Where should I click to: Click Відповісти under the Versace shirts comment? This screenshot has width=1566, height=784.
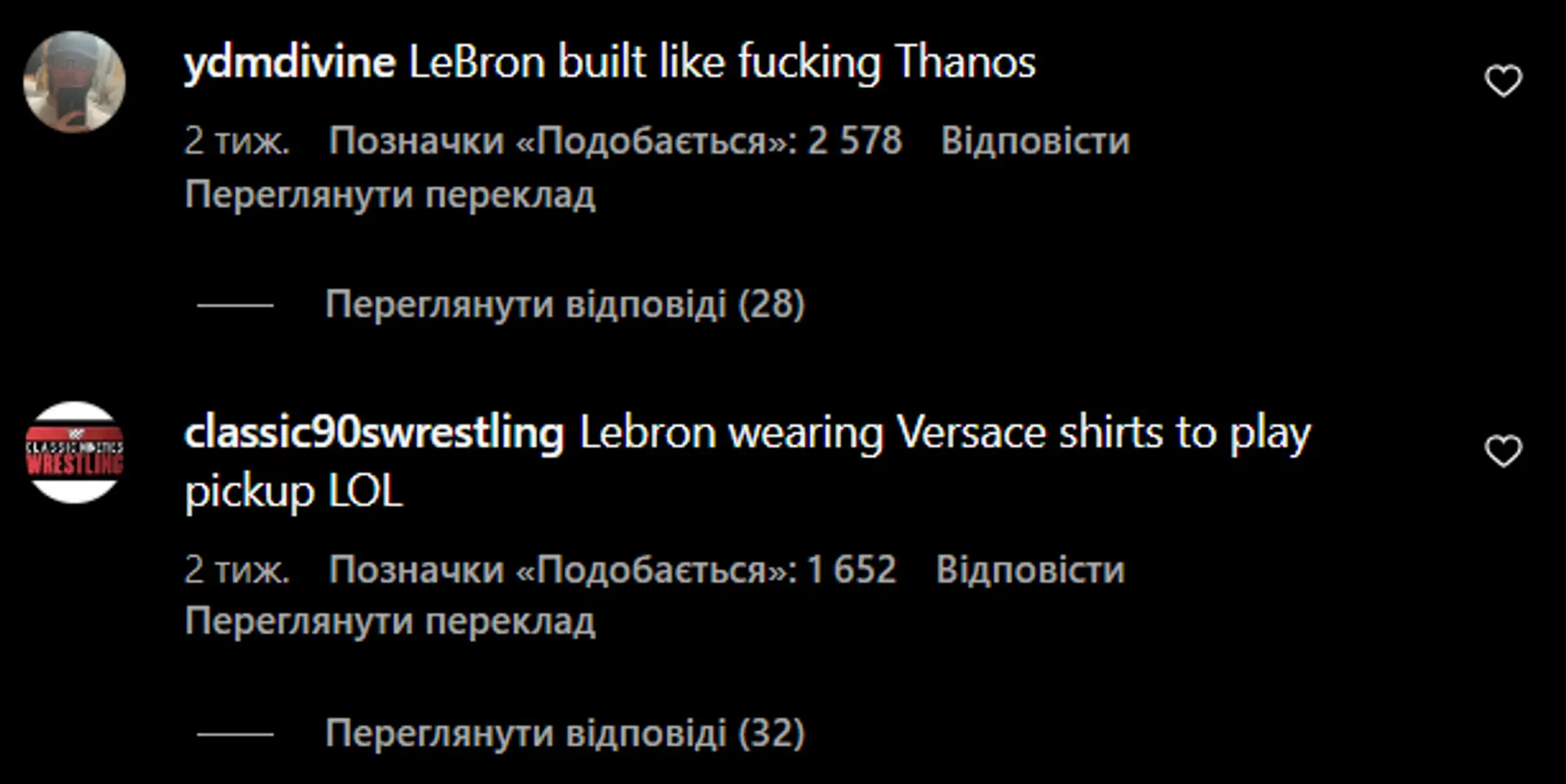pyautogui.click(x=1030, y=569)
